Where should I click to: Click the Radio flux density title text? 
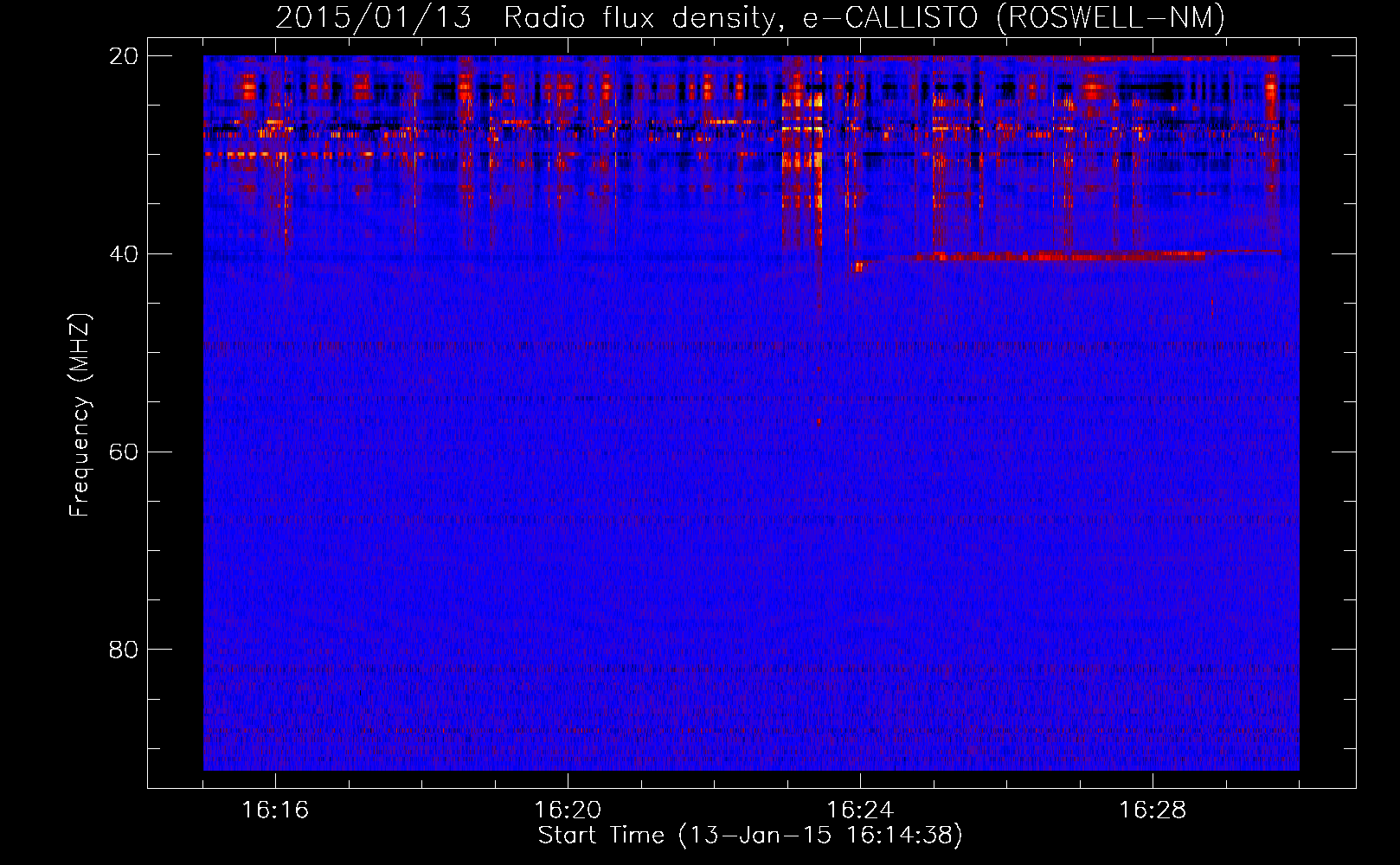click(x=637, y=17)
